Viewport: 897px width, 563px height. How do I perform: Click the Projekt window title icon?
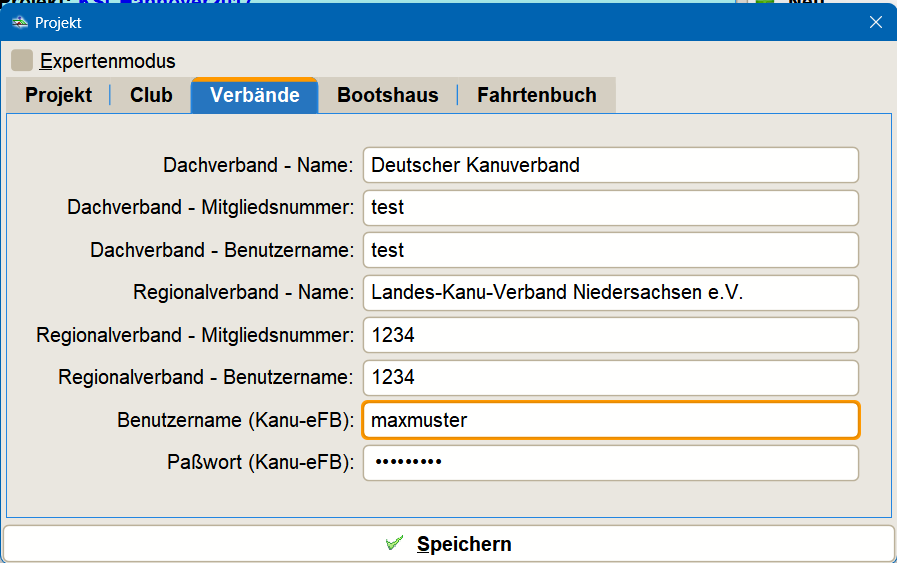pos(19,23)
